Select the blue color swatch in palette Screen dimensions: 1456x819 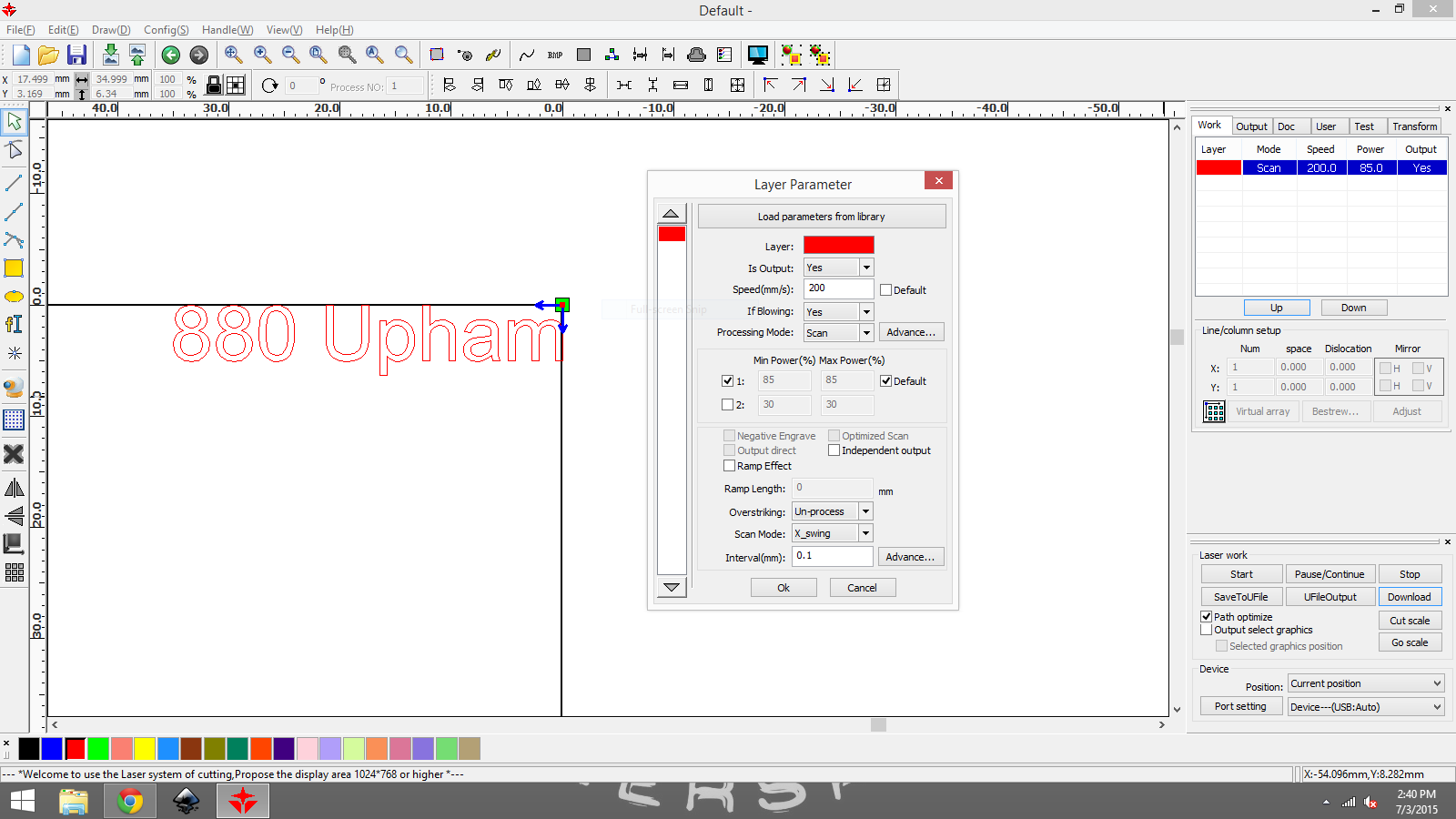point(52,749)
